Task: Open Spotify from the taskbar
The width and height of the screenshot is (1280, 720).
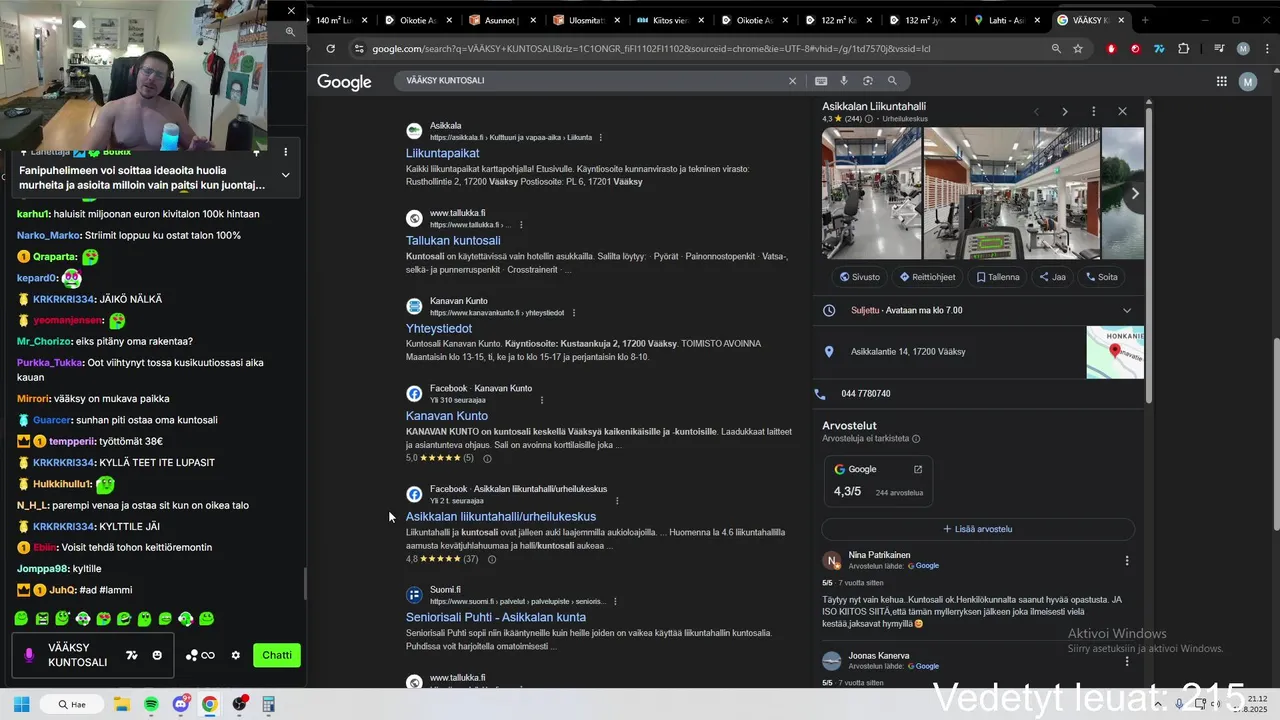Action: pyautogui.click(x=151, y=704)
